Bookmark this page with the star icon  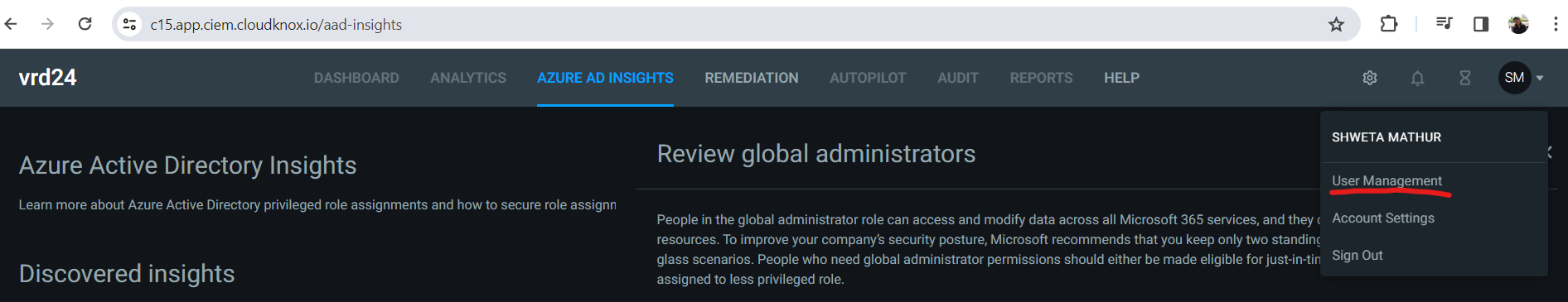click(x=1336, y=24)
